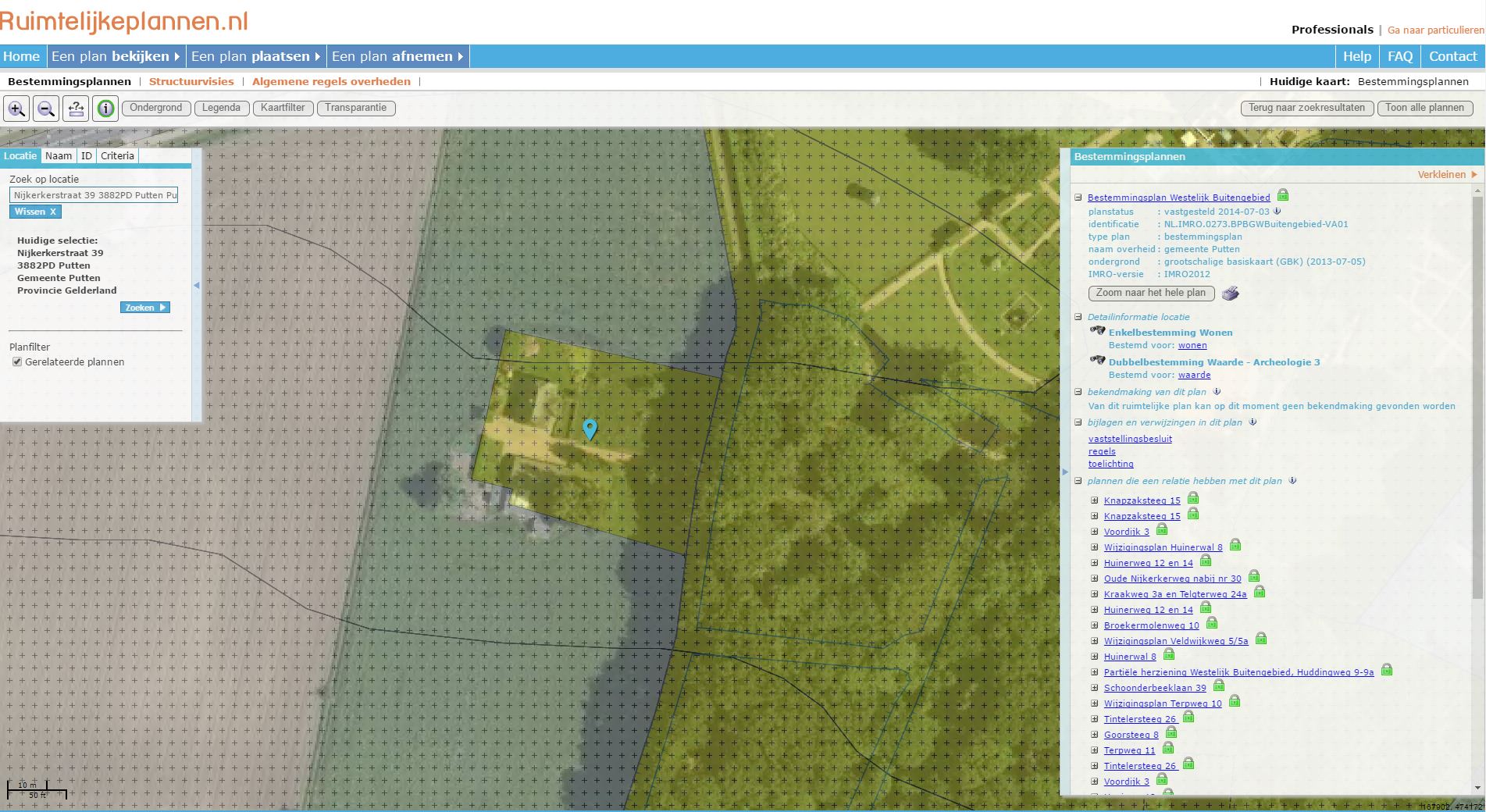The width and height of the screenshot is (1486, 812).
Task: Select the measure distance tool
Action: click(76, 109)
